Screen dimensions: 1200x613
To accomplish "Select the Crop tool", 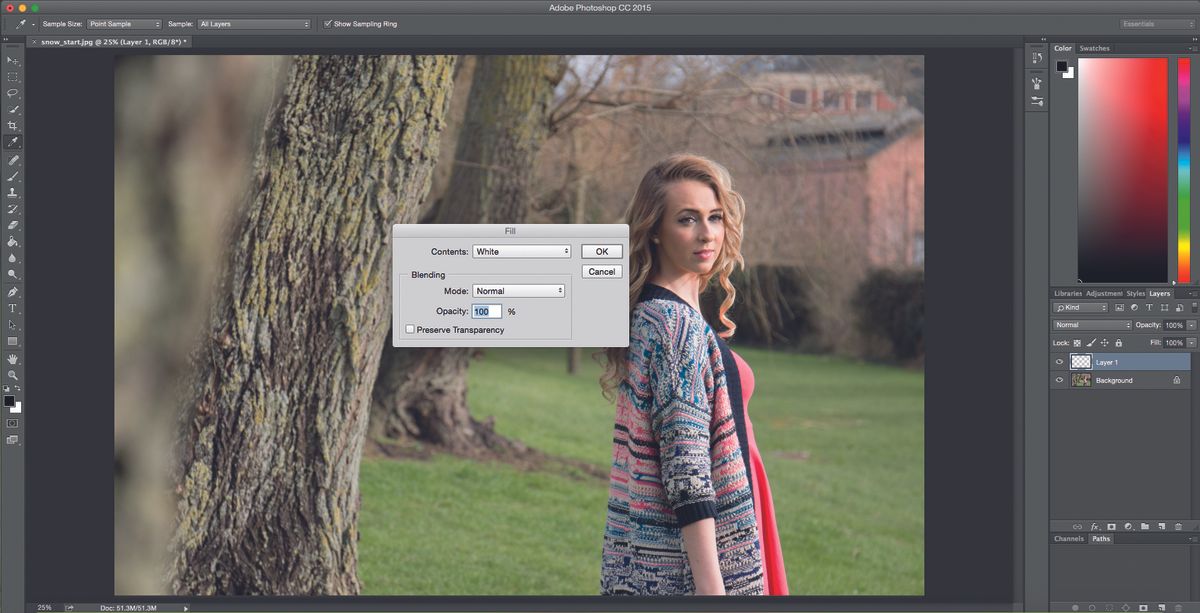I will pos(13,125).
